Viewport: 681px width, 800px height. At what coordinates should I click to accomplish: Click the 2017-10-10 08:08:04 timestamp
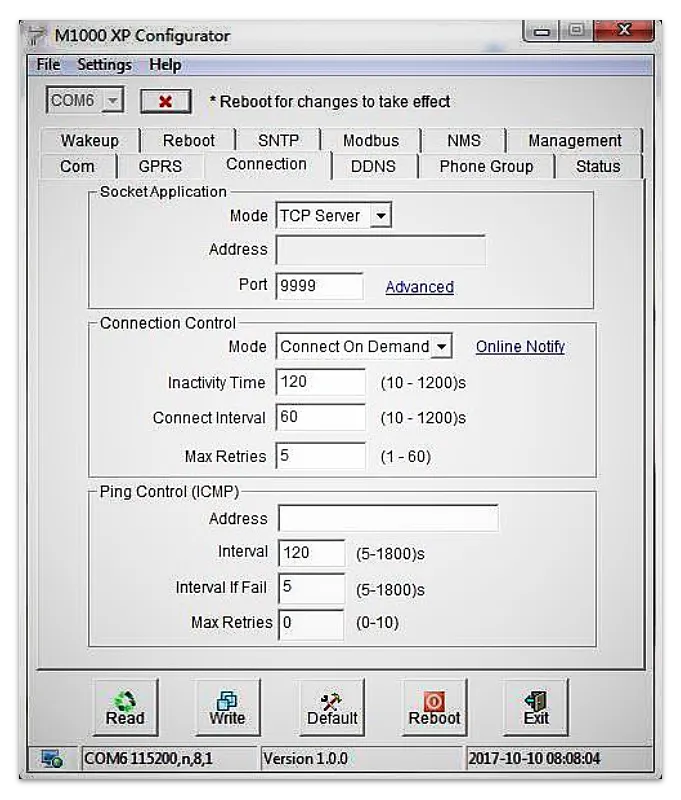tap(534, 759)
